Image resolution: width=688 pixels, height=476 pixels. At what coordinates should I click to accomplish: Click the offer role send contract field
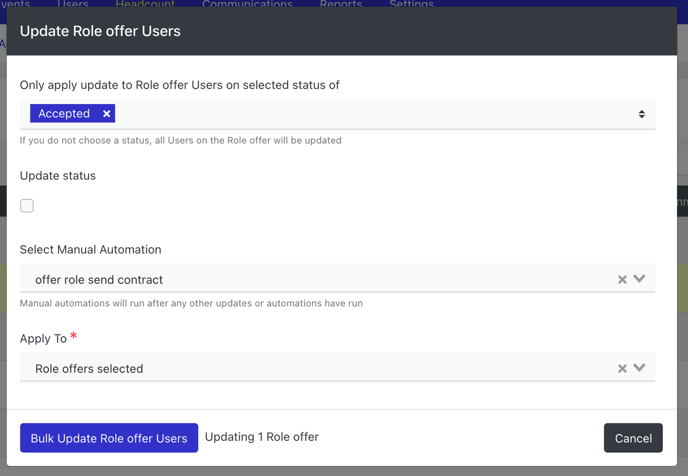tap(337, 279)
